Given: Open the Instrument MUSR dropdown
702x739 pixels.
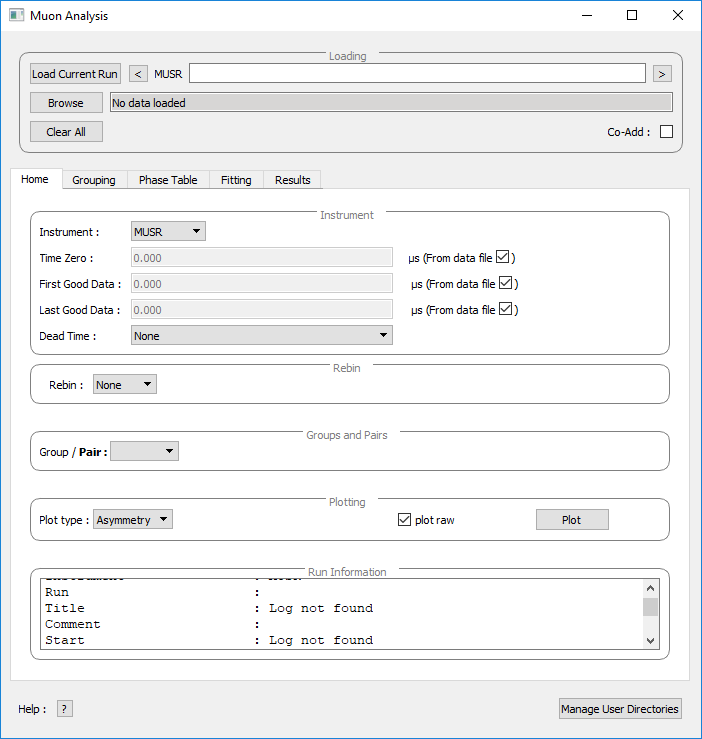Looking at the screenshot, I should click(168, 232).
